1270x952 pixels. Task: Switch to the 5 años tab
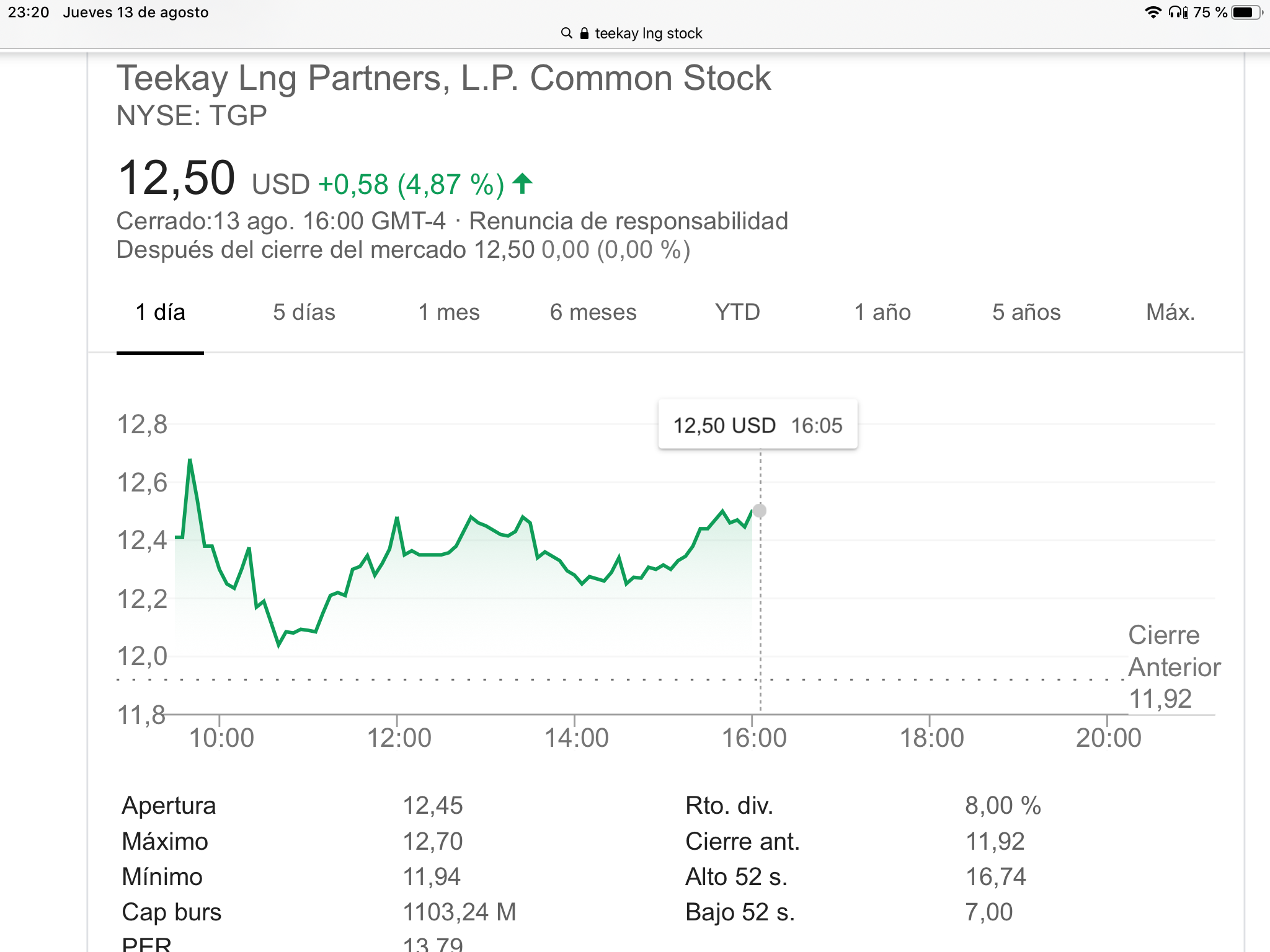click(x=1026, y=312)
